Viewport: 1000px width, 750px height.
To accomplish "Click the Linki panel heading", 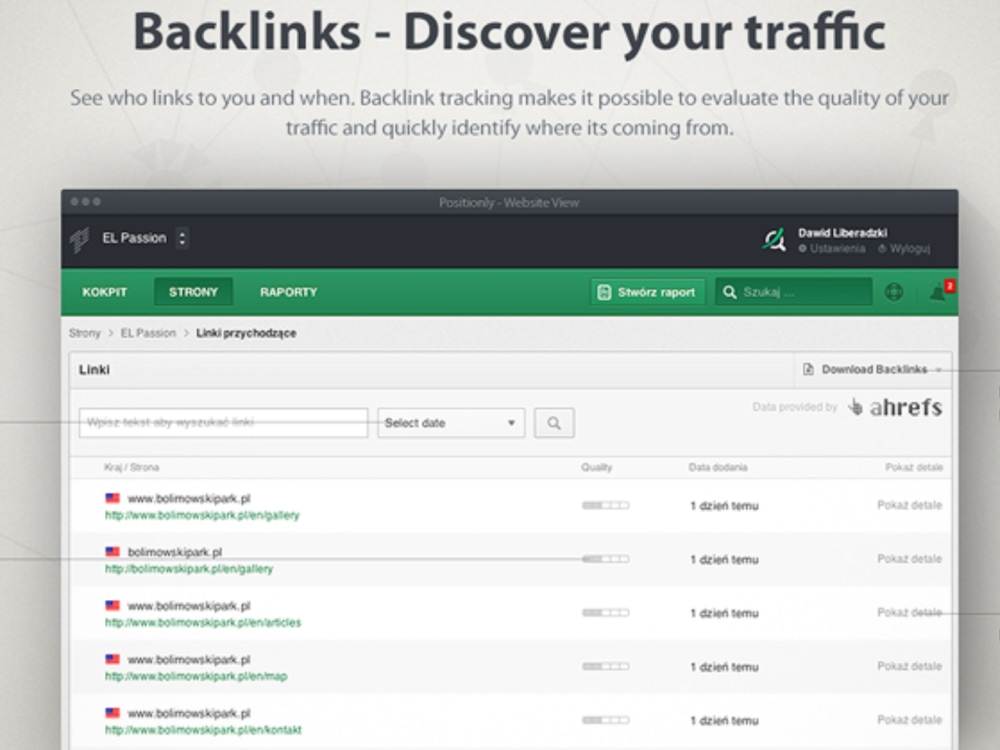I will [x=94, y=370].
